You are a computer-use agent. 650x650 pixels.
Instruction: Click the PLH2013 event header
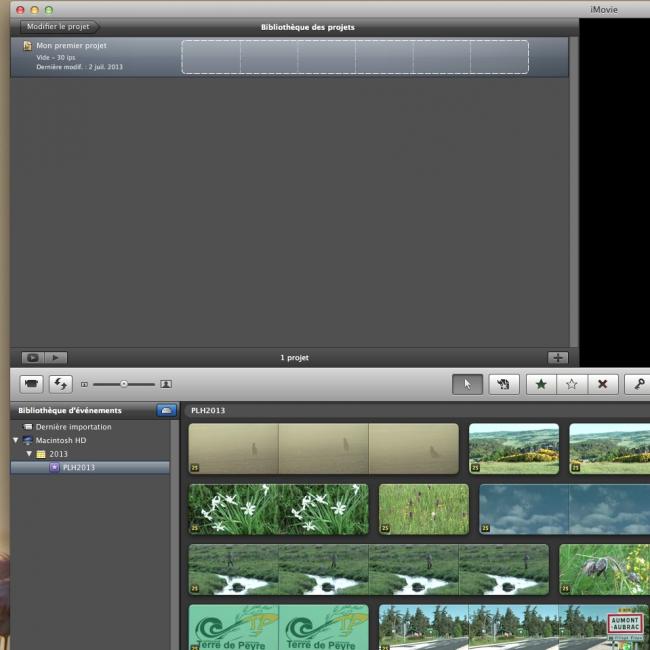208,410
